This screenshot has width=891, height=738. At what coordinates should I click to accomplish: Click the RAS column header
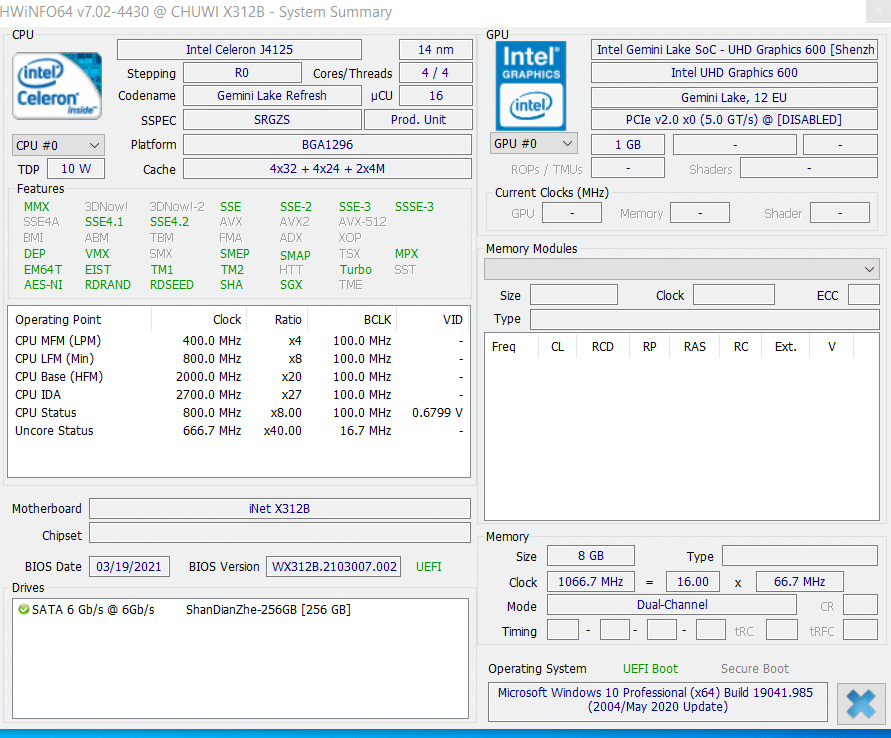click(694, 347)
